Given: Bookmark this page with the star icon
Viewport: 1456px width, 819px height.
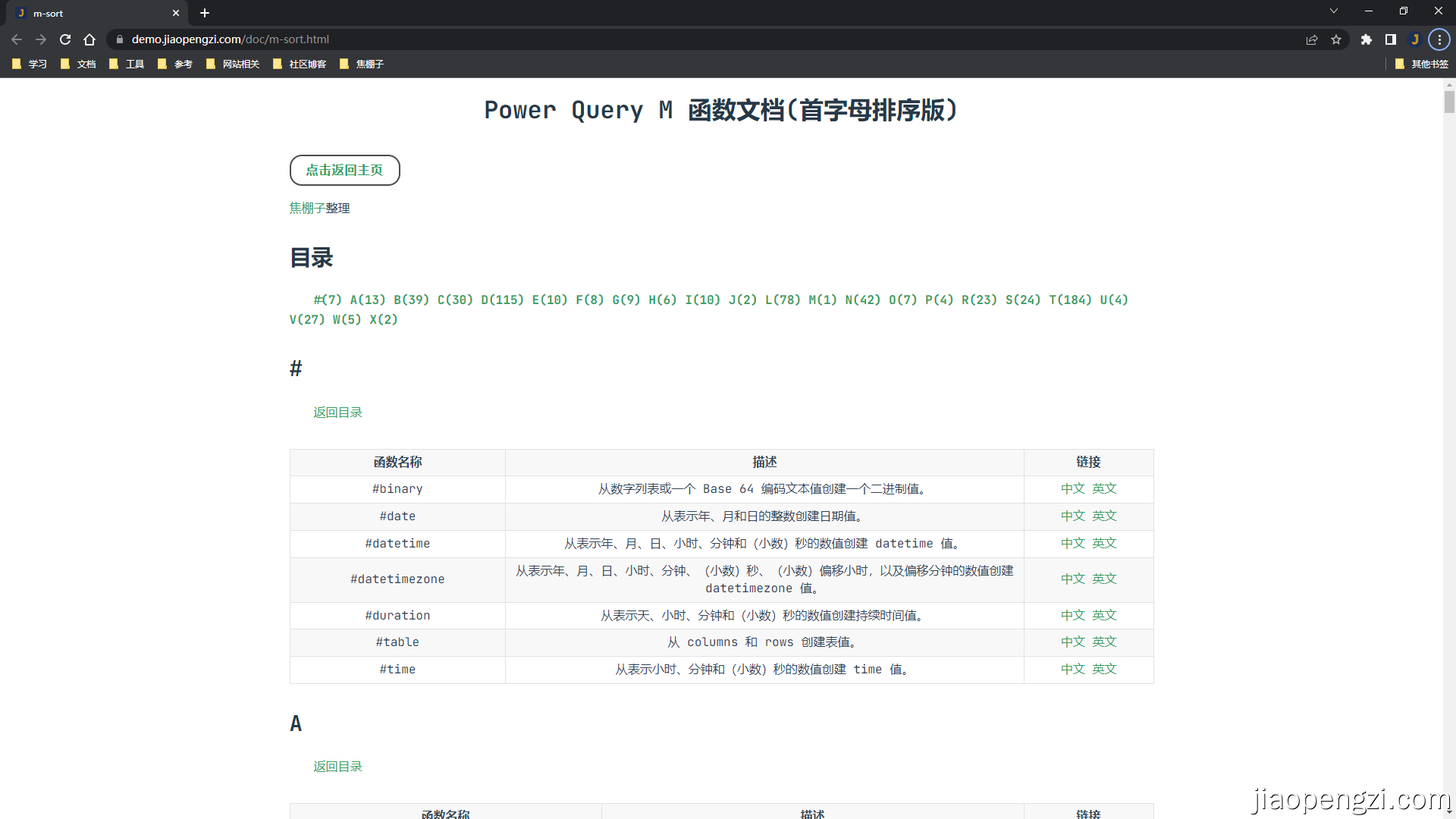Looking at the screenshot, I should coord(1336,39).
